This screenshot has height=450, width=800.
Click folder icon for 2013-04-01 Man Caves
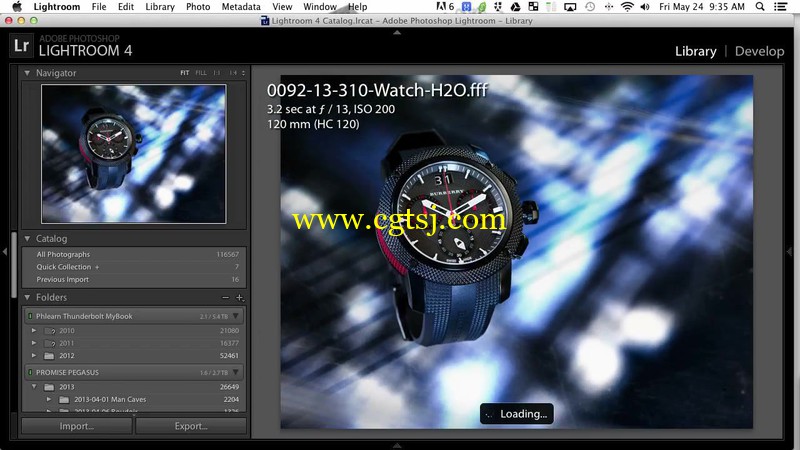tap(64, 399)
